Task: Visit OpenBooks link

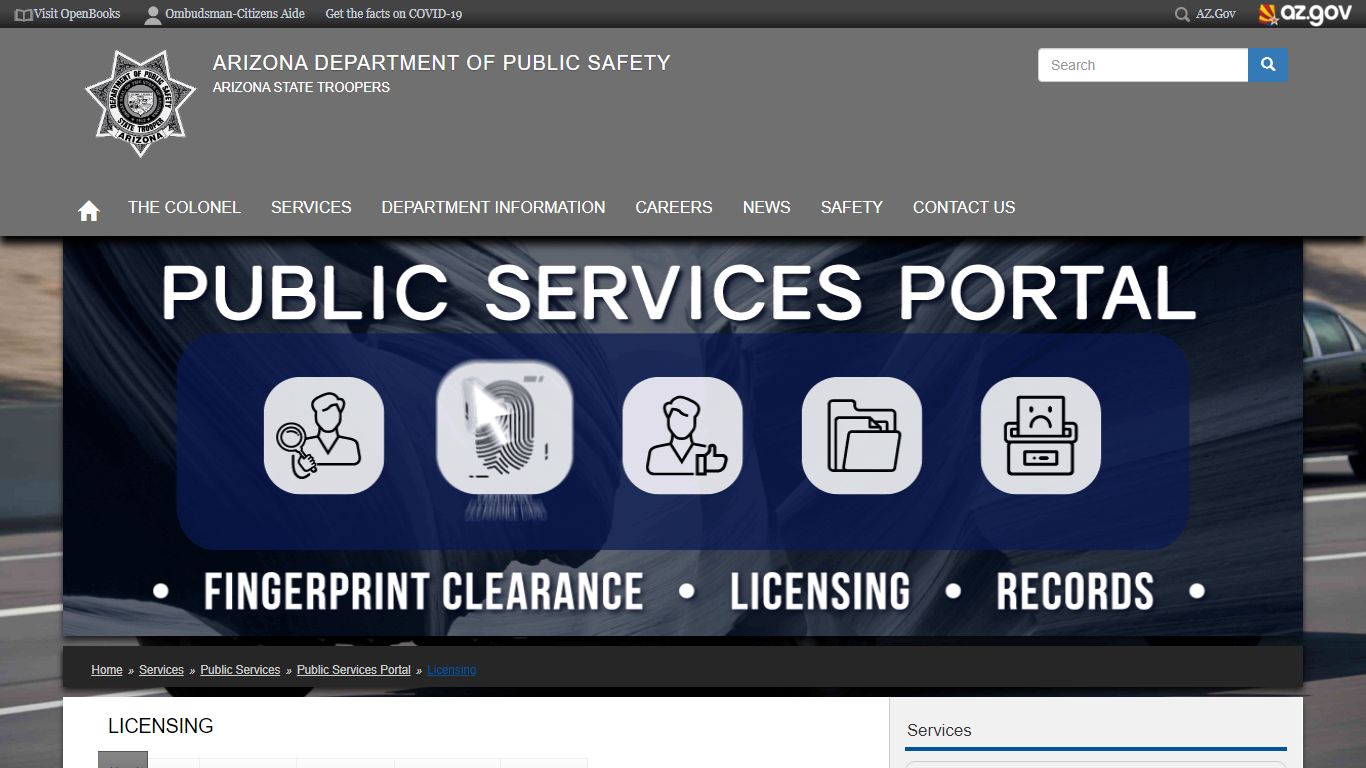Action: (x=77, y=14)
